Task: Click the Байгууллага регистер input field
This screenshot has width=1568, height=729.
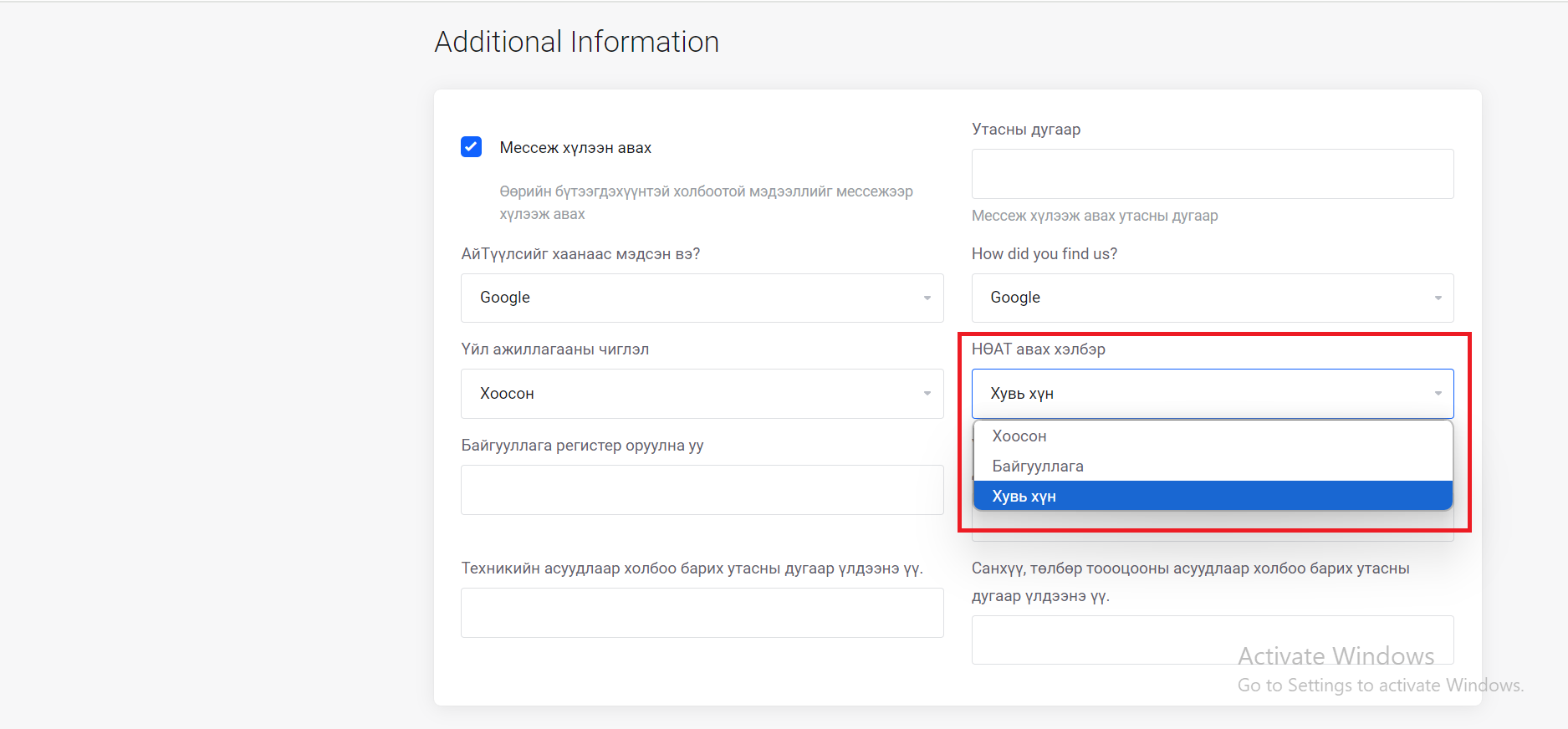Action: [x=702, y=490]
